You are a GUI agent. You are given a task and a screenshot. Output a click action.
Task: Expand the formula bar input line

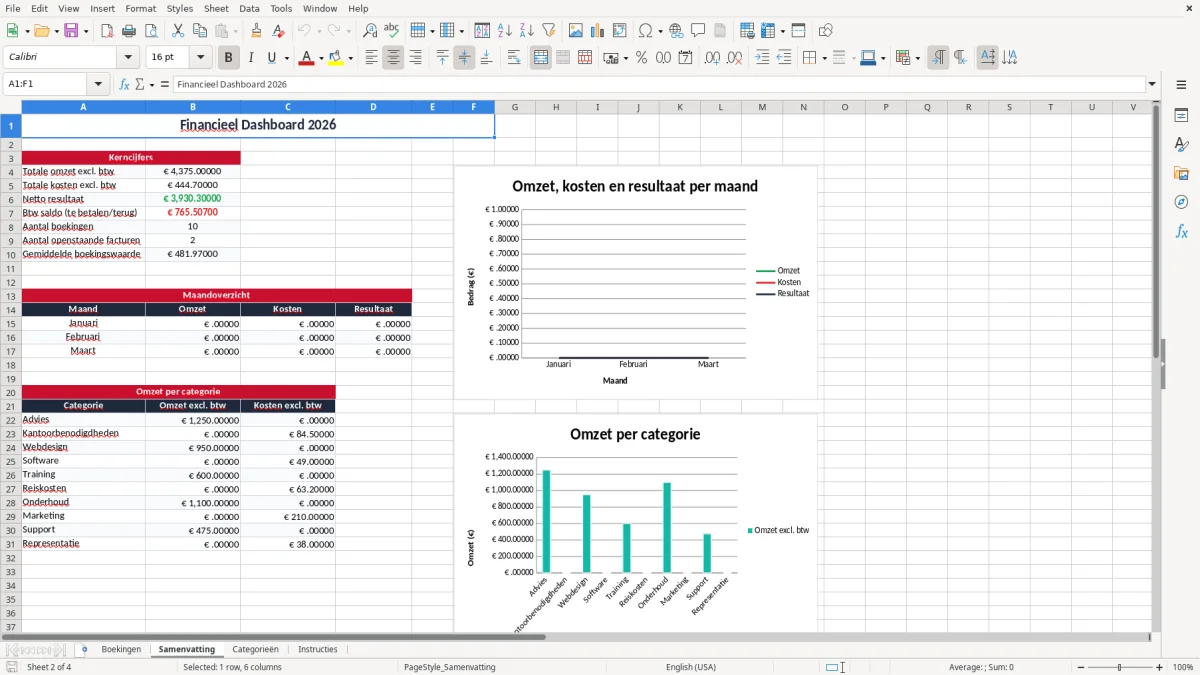[1152, 85]
